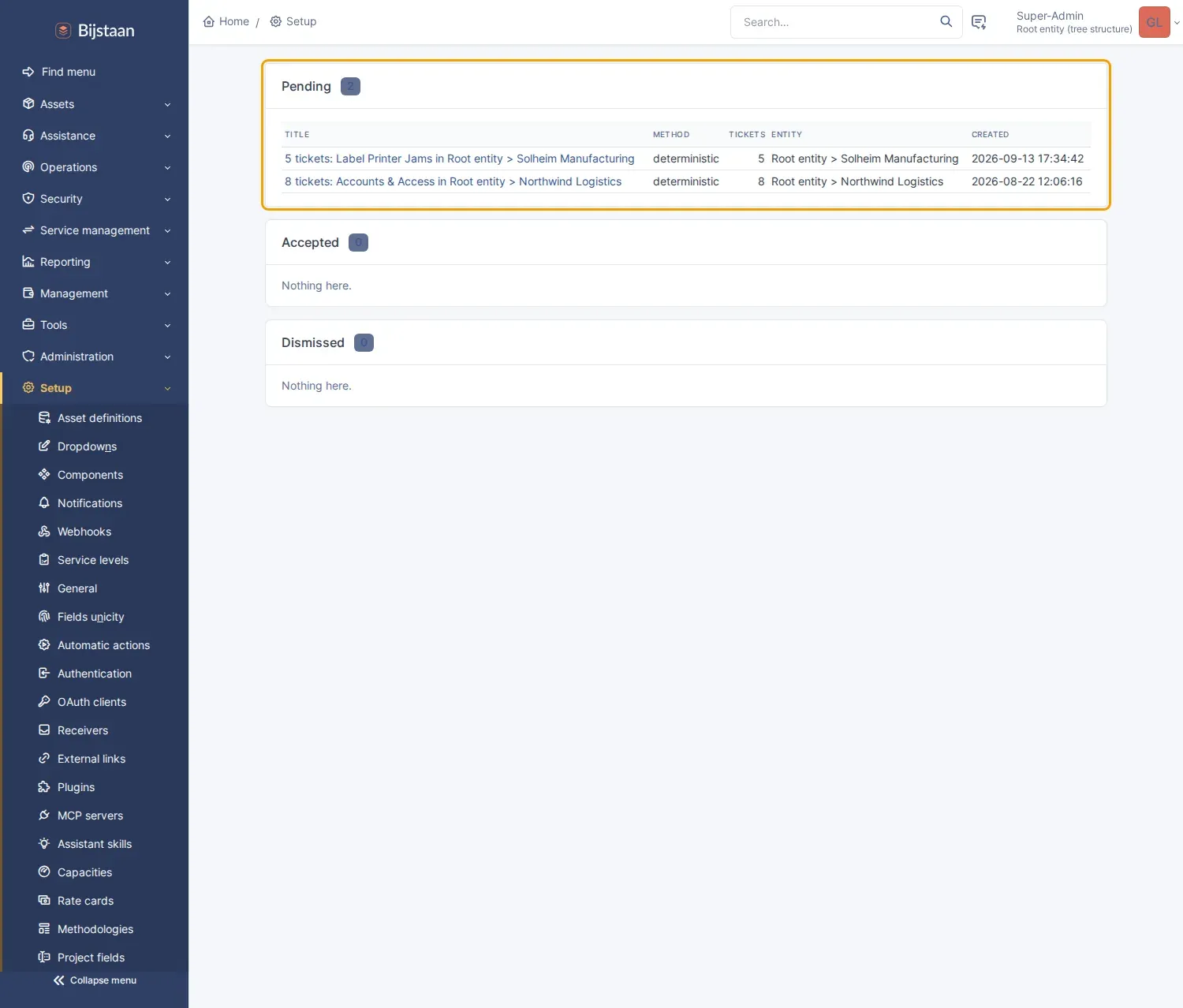The height and width of the screenshot is (1008, 1183).
Task: Click the Dismissed count badge
Action: [x=364, y=342]
